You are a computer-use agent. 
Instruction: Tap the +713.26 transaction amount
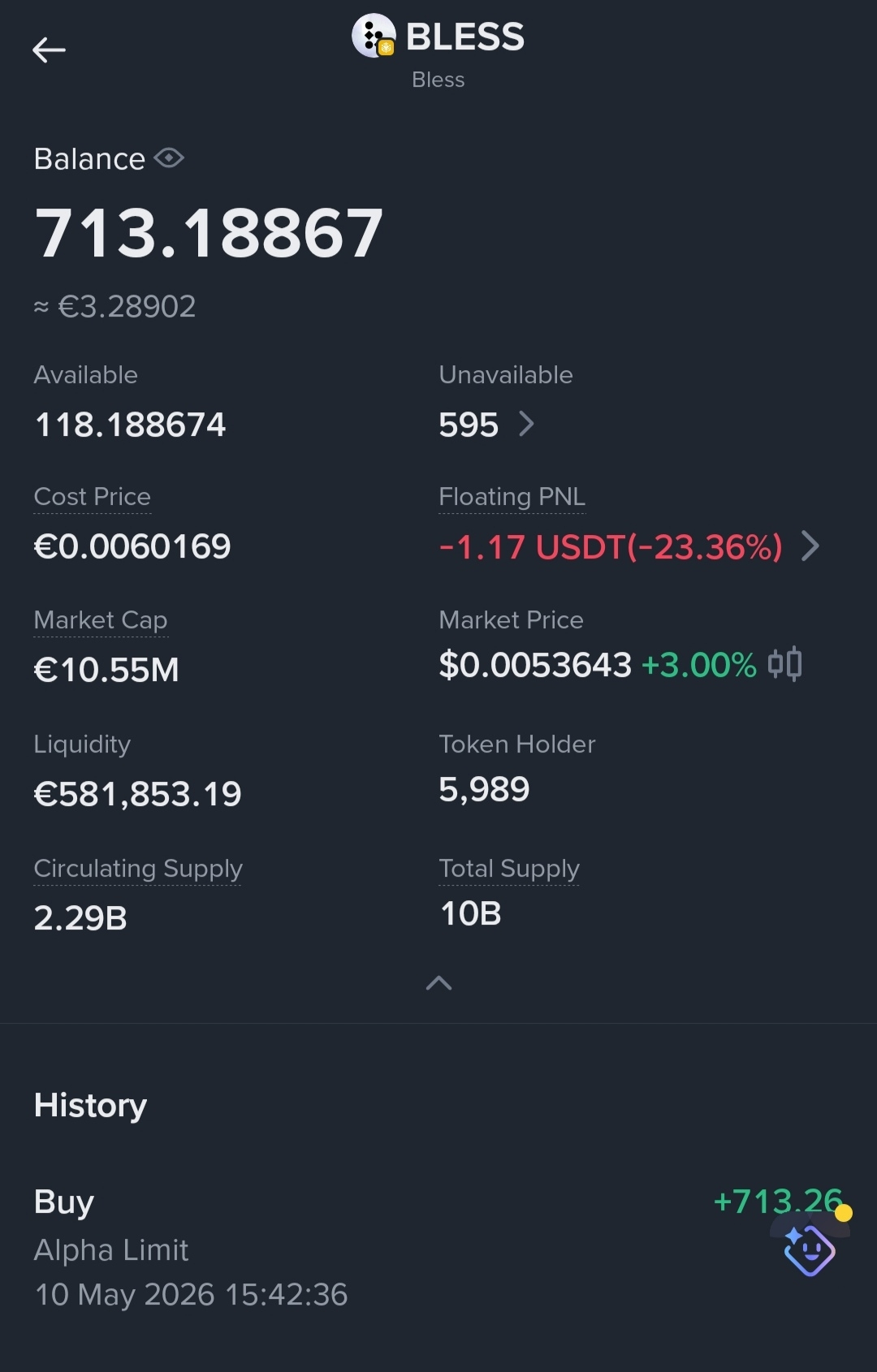point(778,1202)
